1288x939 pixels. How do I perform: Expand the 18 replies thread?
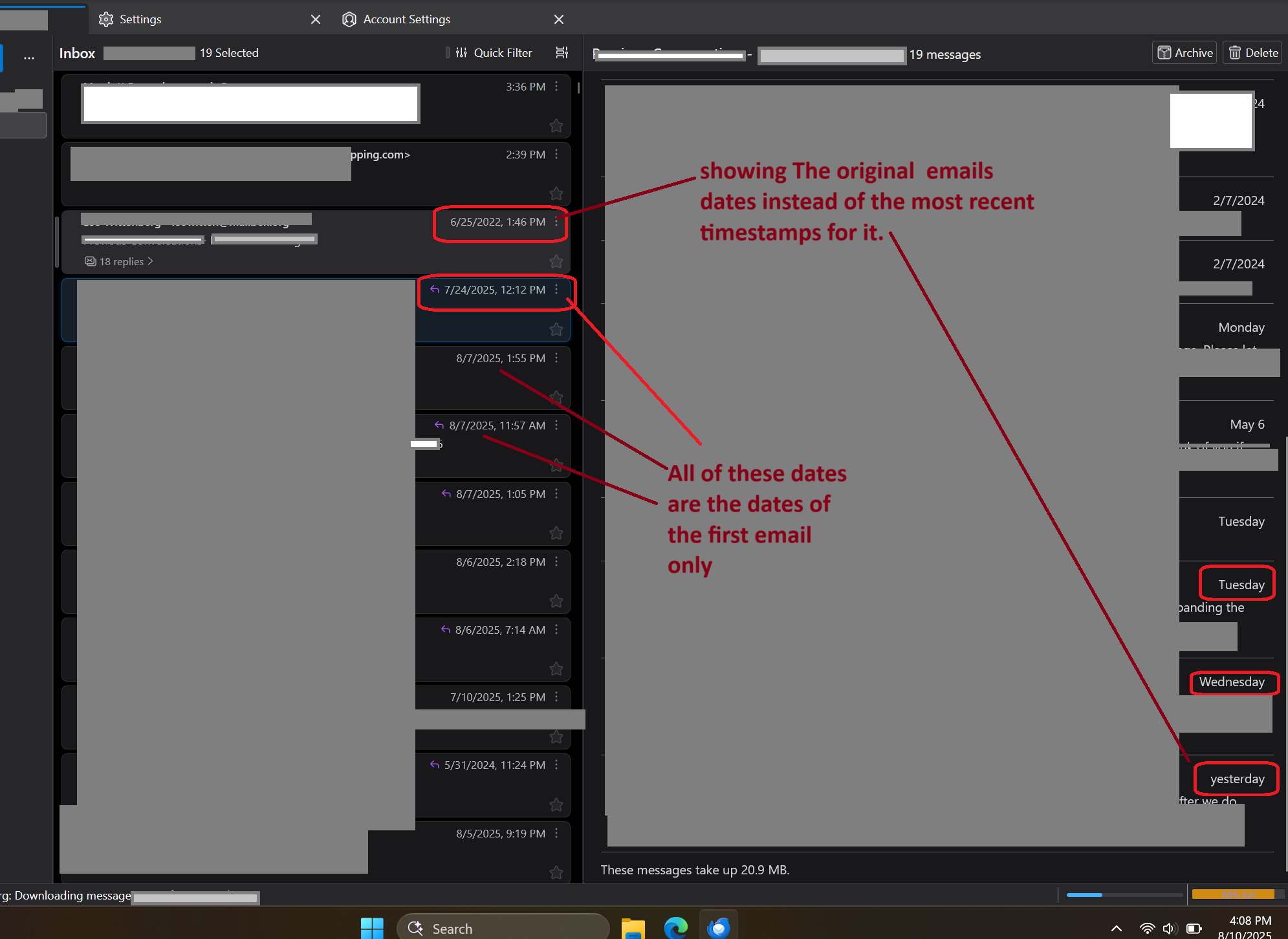[x=120, y=261]
